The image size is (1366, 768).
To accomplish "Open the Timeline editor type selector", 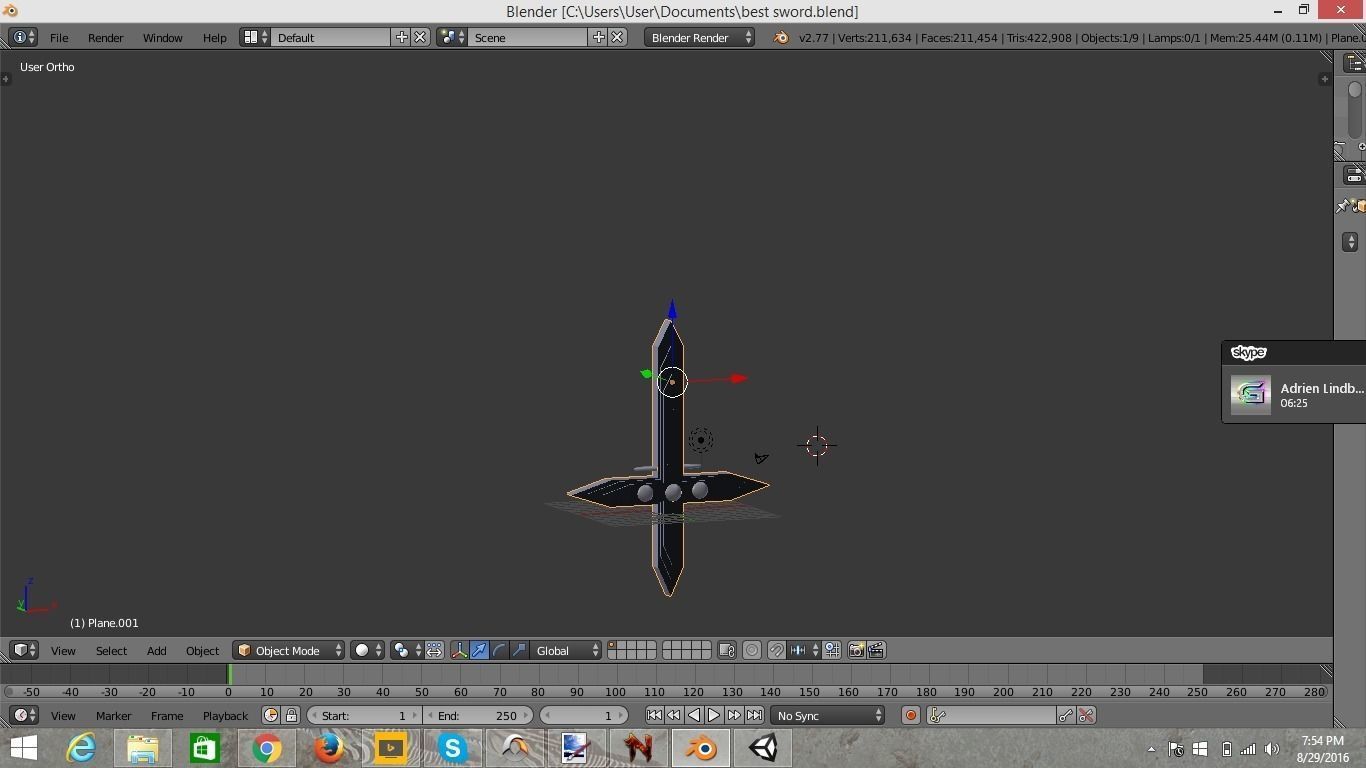I will [24, 715].
